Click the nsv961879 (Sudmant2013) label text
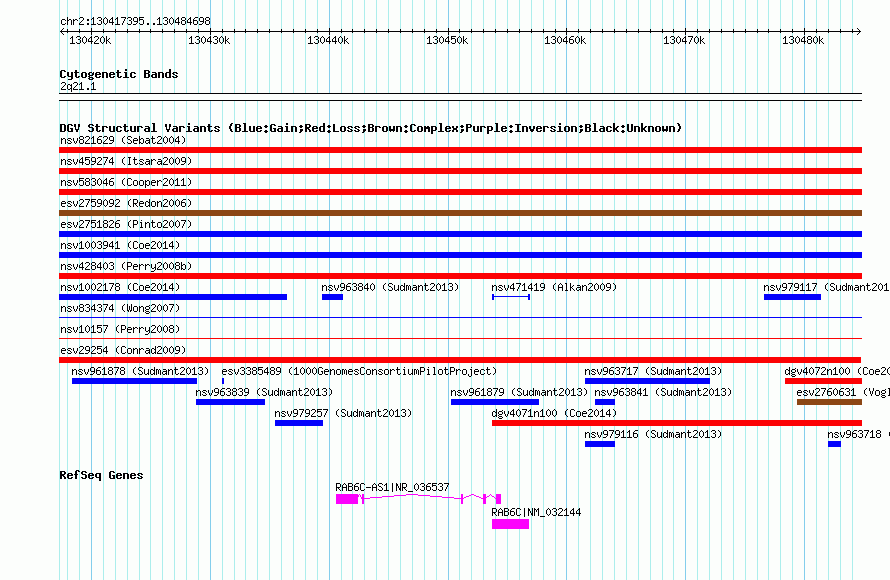This screenshot has width=890, height=580. coord(519,392)
